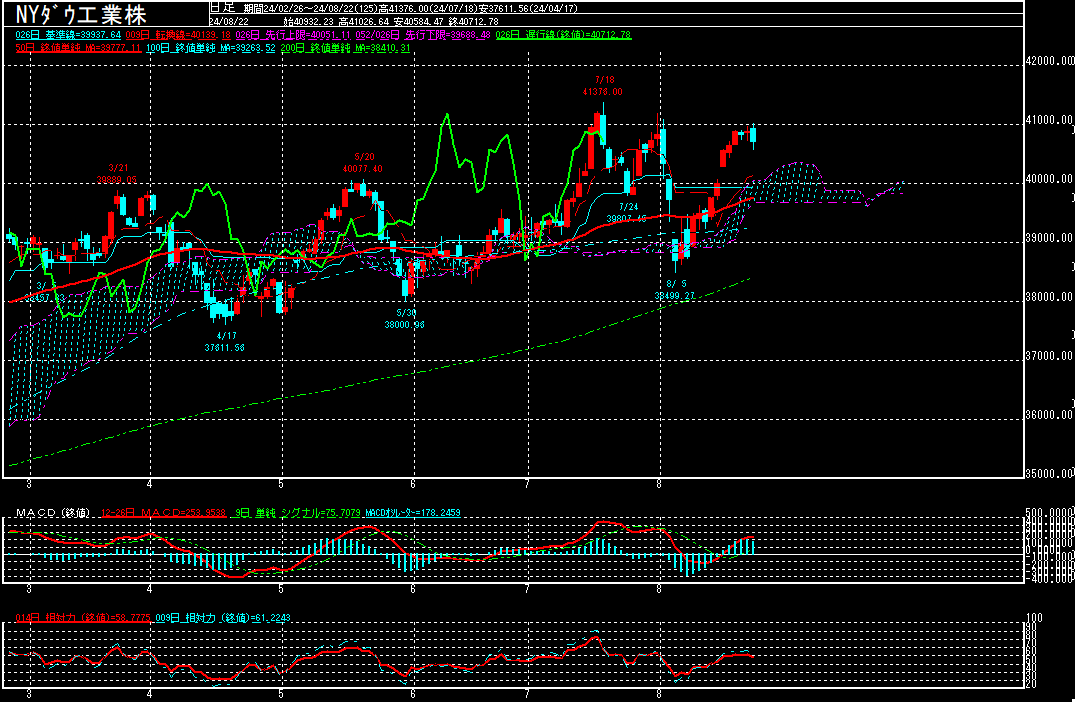Click month 4 on main chart axis
Viewport: 1076px width, 702px height.
coord(150,484)
